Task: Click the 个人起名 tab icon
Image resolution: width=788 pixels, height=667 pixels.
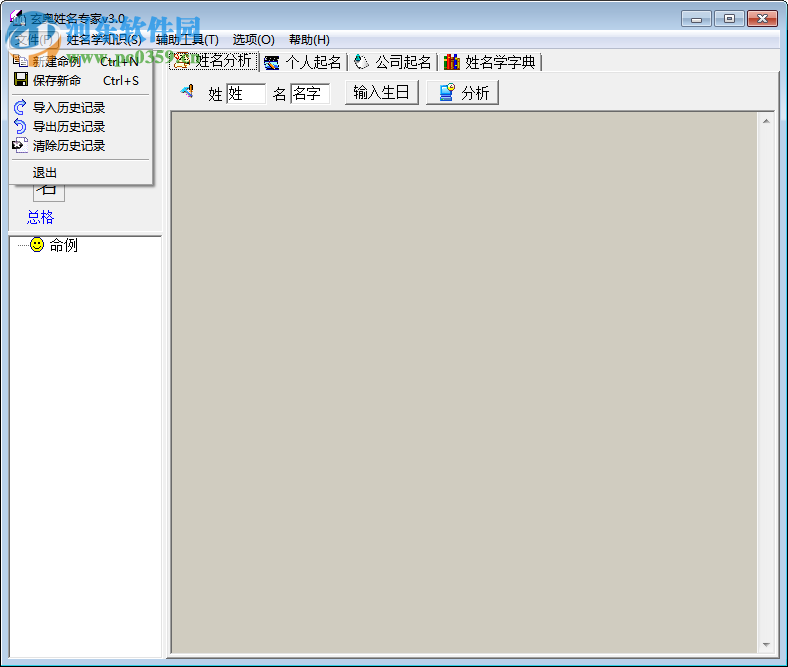Action: (x=271, y=63)
